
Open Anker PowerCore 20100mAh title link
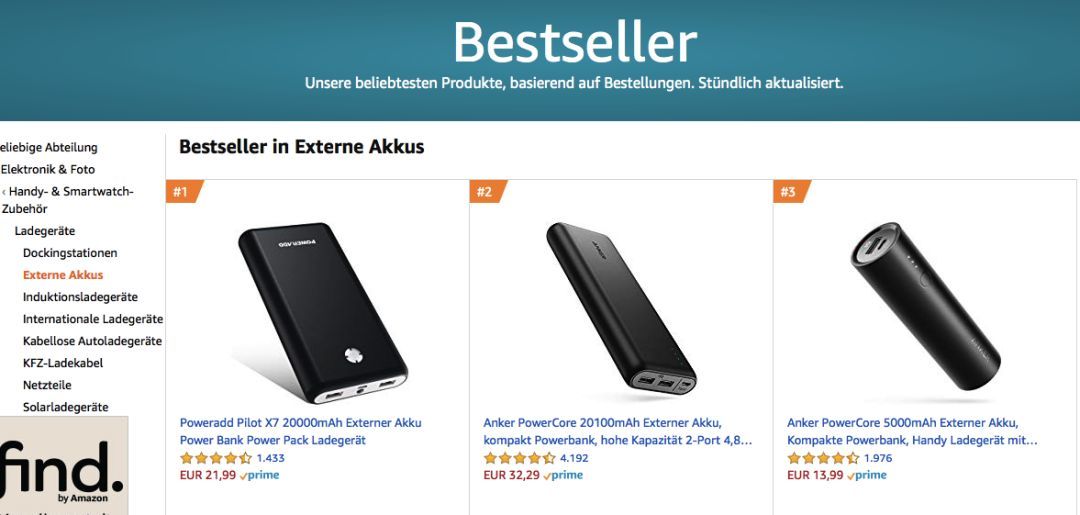coord(603,423)
